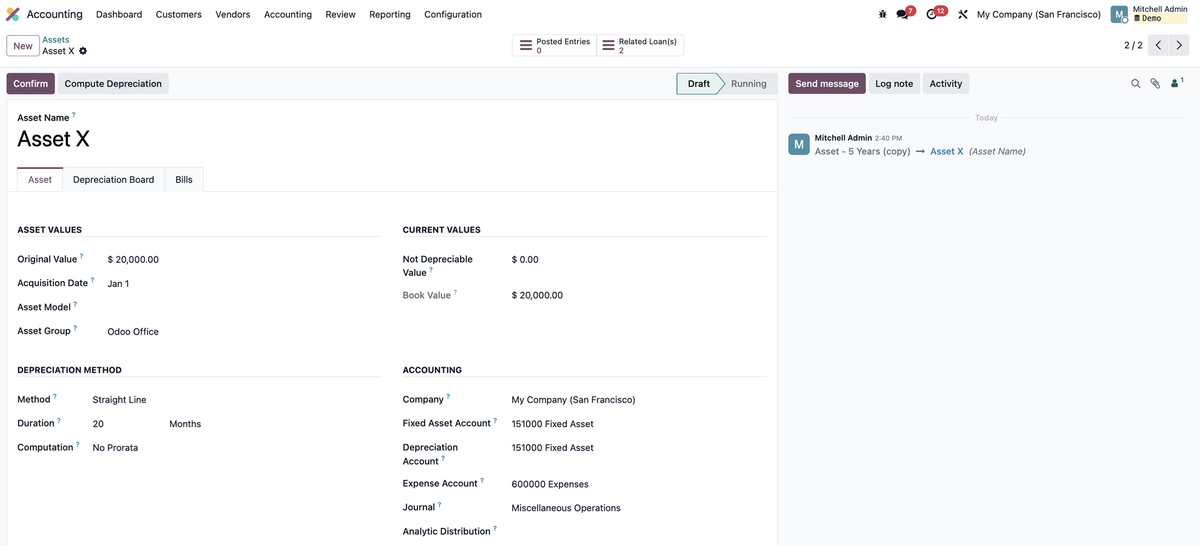Click the Activity button
Image resolution: width=1200 pixels, height=546 pixels.
tap(946, 84)
